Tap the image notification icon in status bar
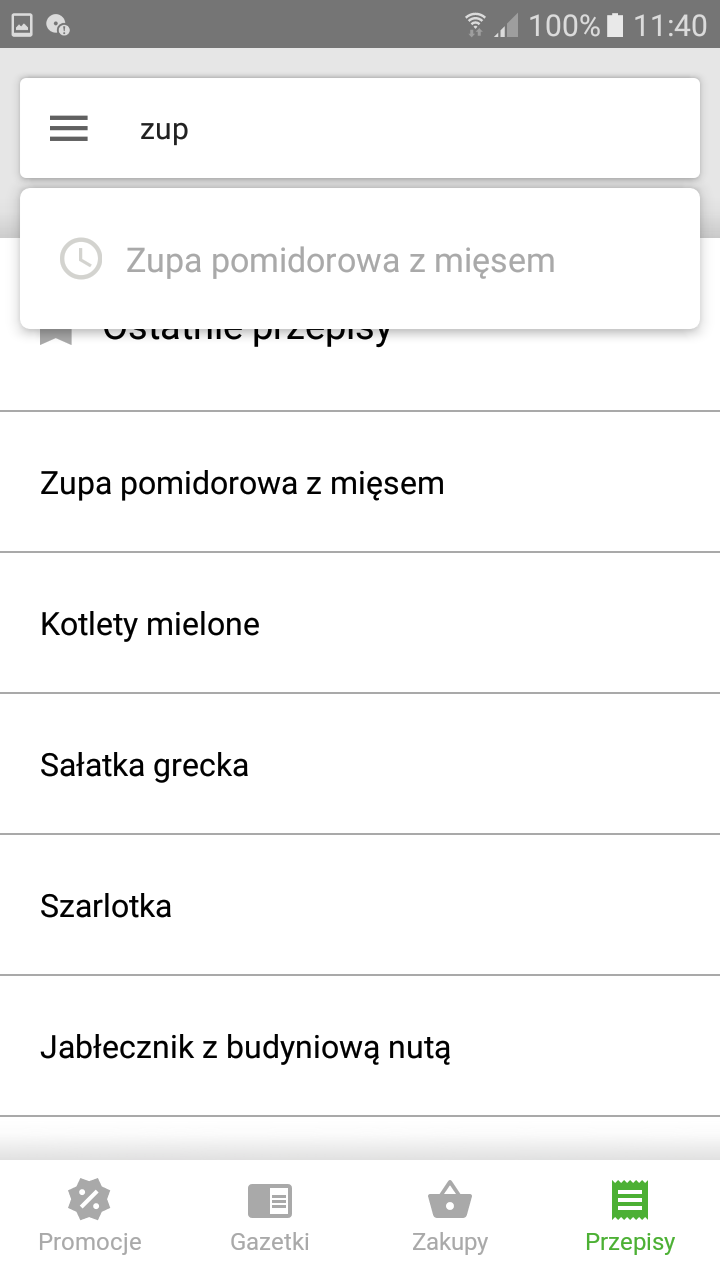The width and height of the screenshot is (720, 1280). [22, 25]
